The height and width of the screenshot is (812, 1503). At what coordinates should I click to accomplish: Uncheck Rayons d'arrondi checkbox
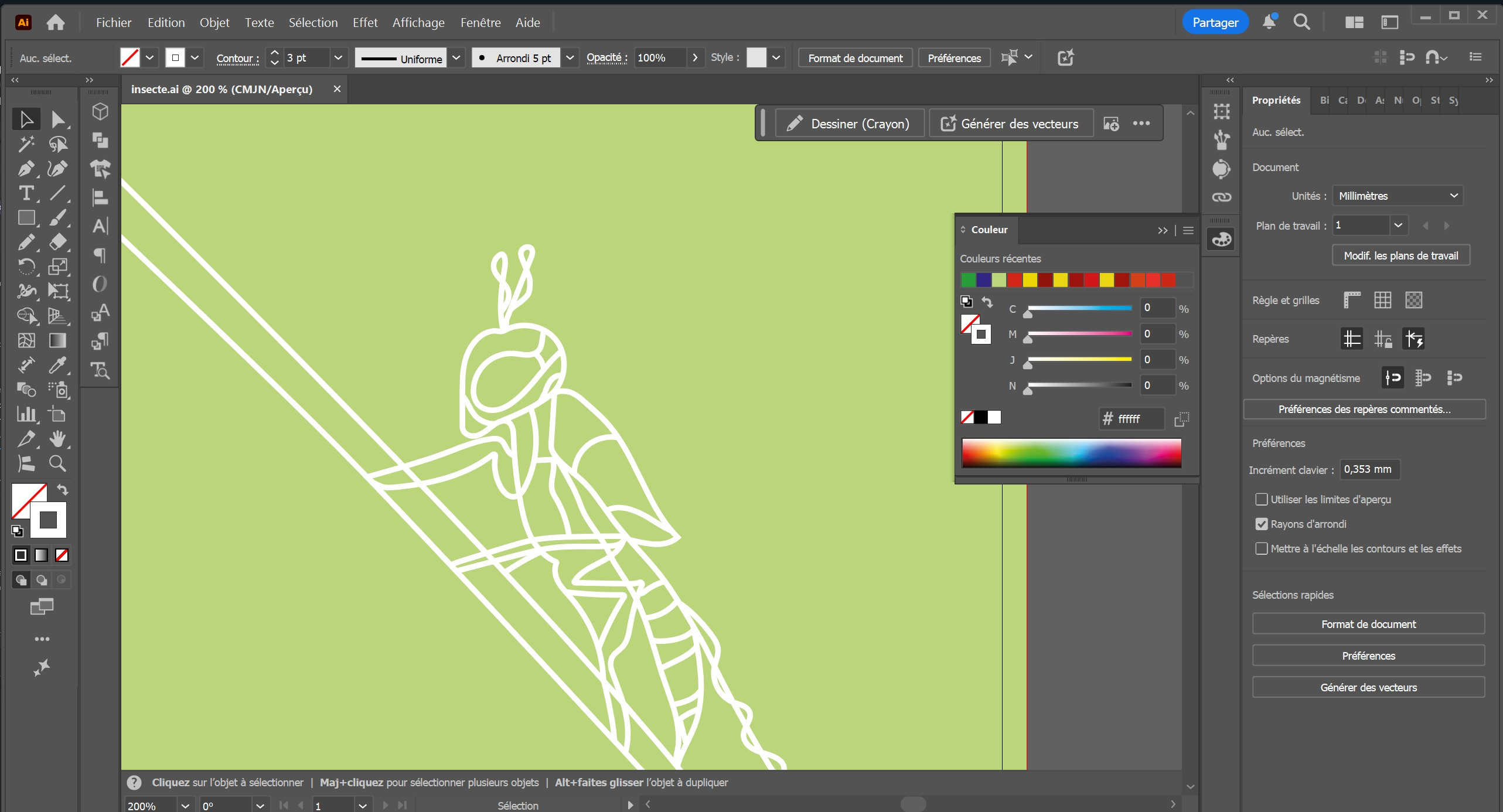click(1261, 524)
